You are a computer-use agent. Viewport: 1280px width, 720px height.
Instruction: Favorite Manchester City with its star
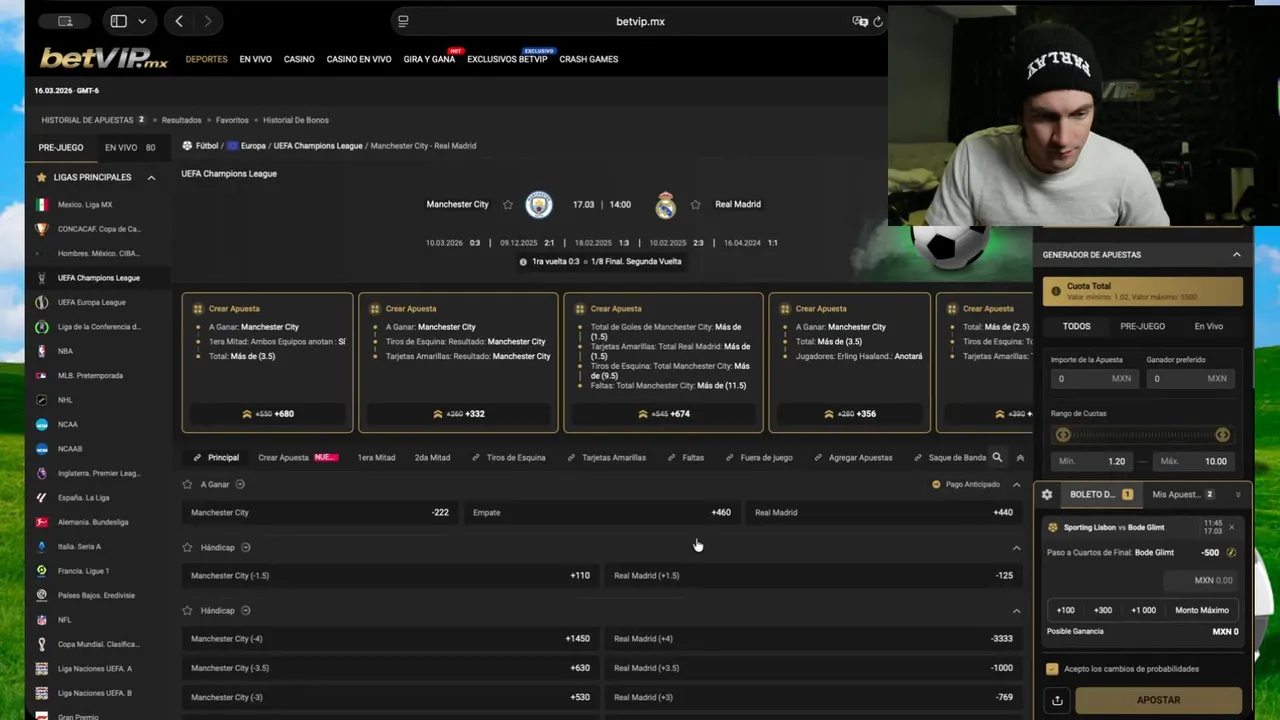point(508,204)
